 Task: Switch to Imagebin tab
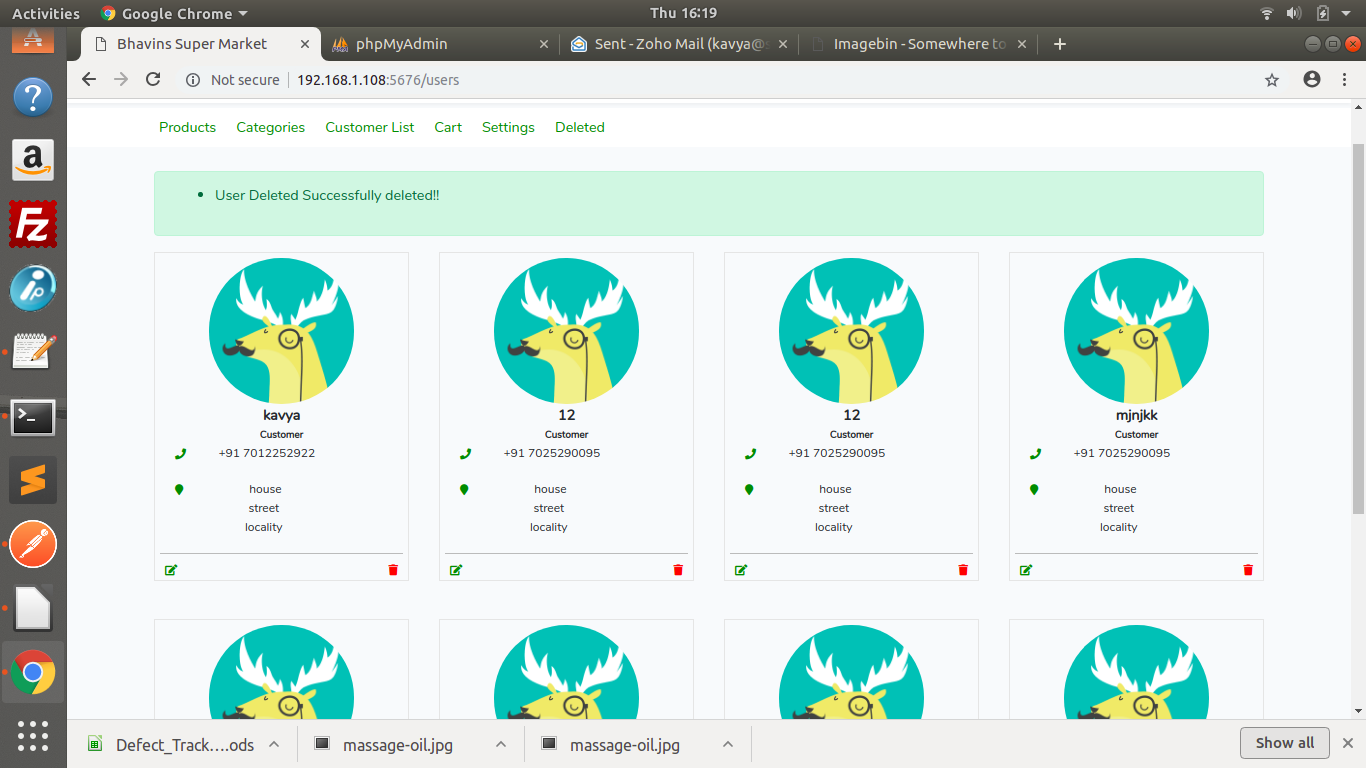click(x=919, y=44)
